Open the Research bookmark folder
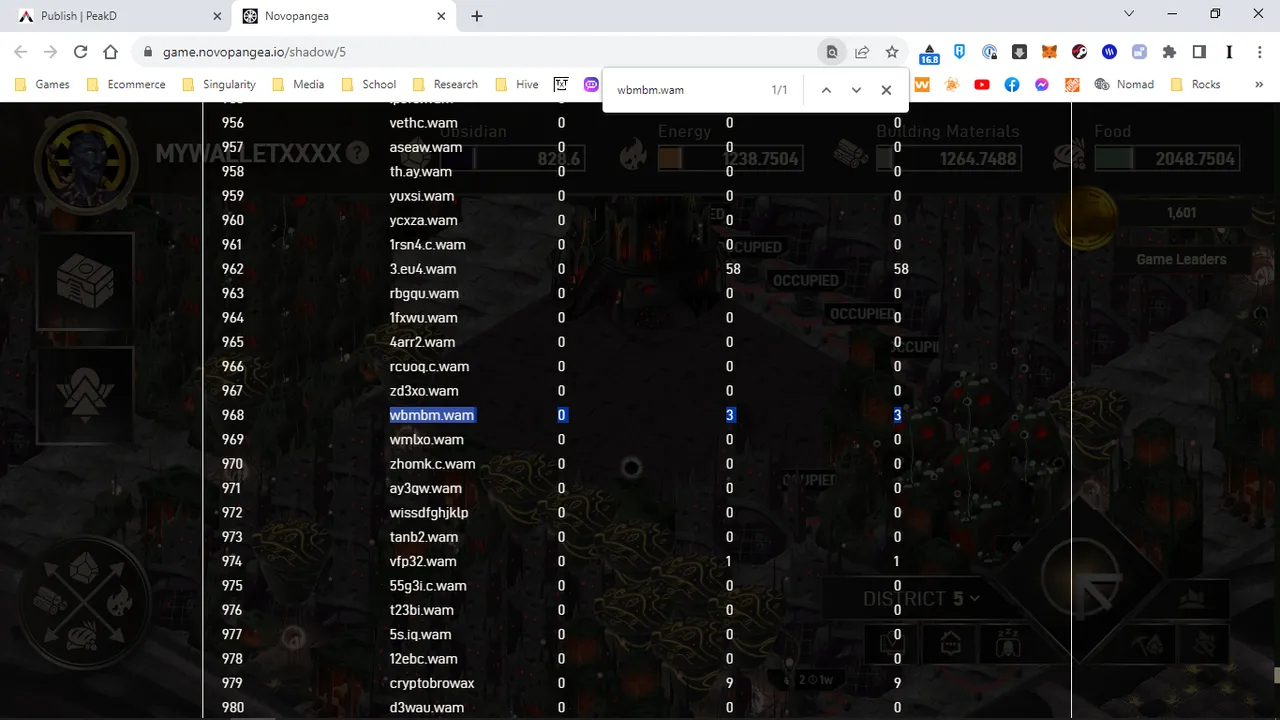The height and width of the screenshot is (720, 1280). click(446, 85)
